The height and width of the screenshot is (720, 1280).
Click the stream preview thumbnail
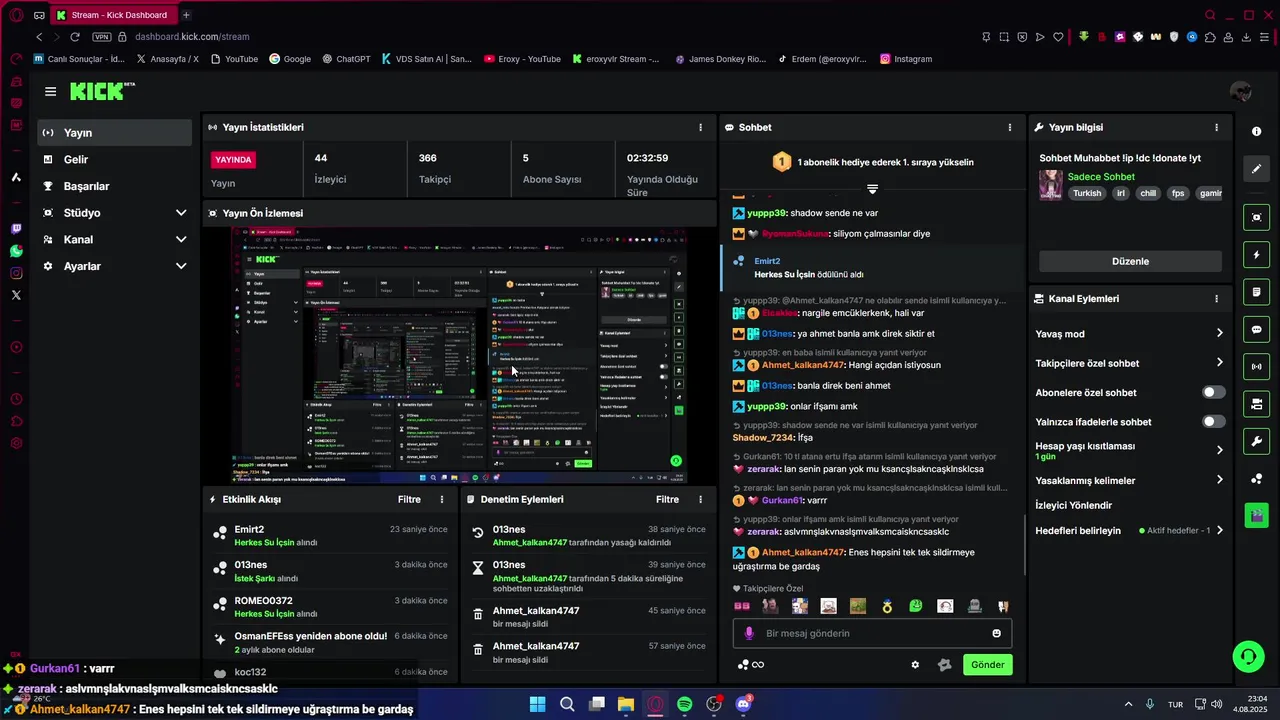[x=460, y=355]
